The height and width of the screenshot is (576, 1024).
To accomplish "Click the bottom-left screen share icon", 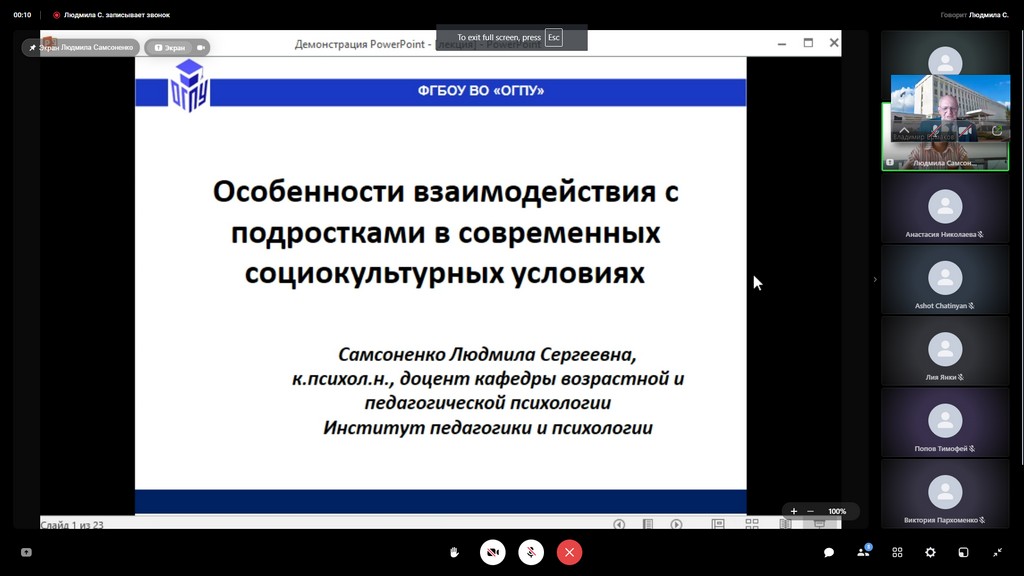I will coord(26,552).
